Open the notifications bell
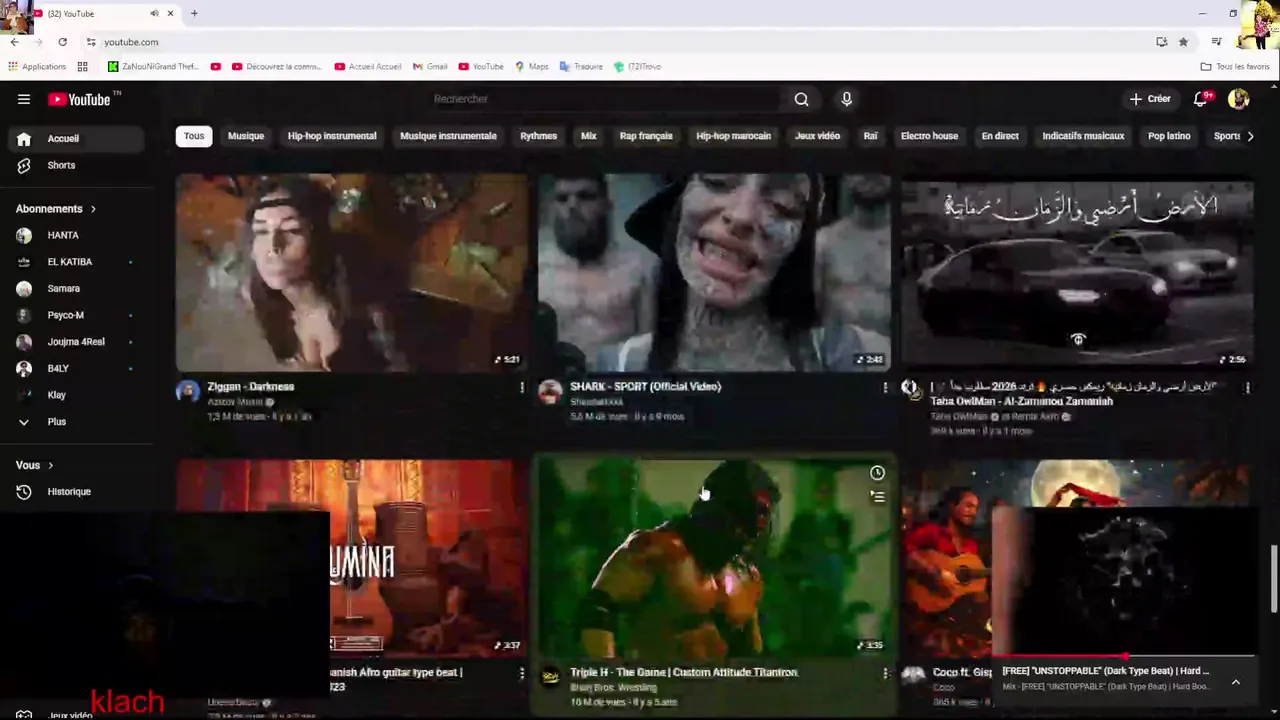This screenshot has width=1280, height=720. point(1201,99)
